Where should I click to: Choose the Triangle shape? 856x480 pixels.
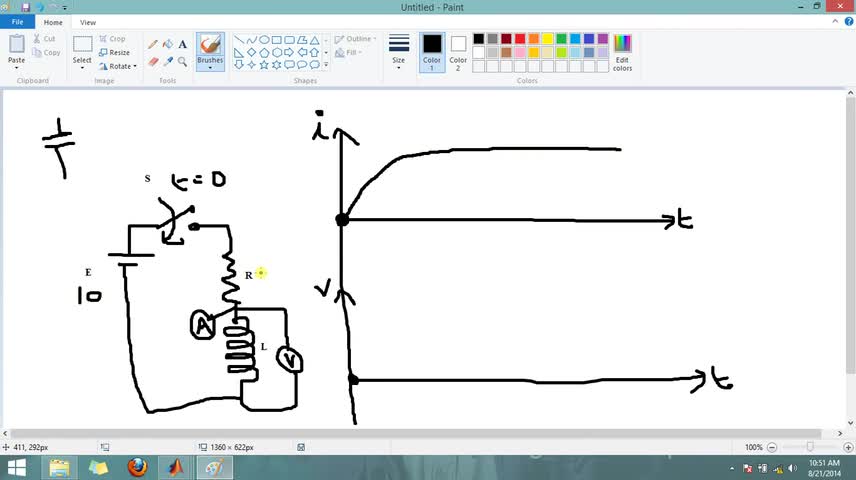[314, 40]
